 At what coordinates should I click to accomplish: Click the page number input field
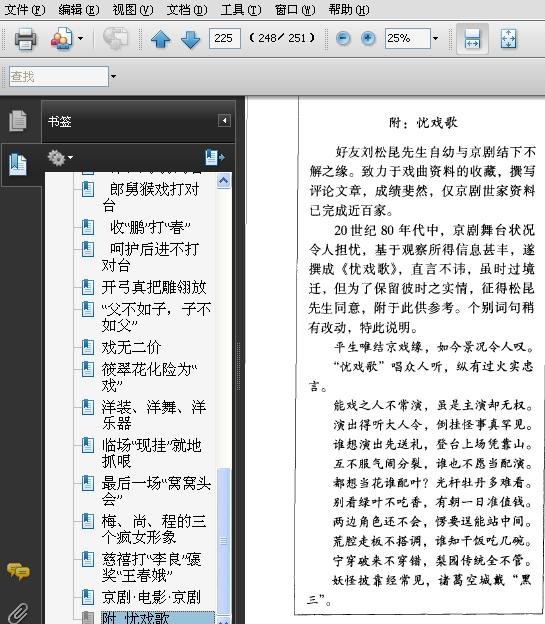coord(225,39)
